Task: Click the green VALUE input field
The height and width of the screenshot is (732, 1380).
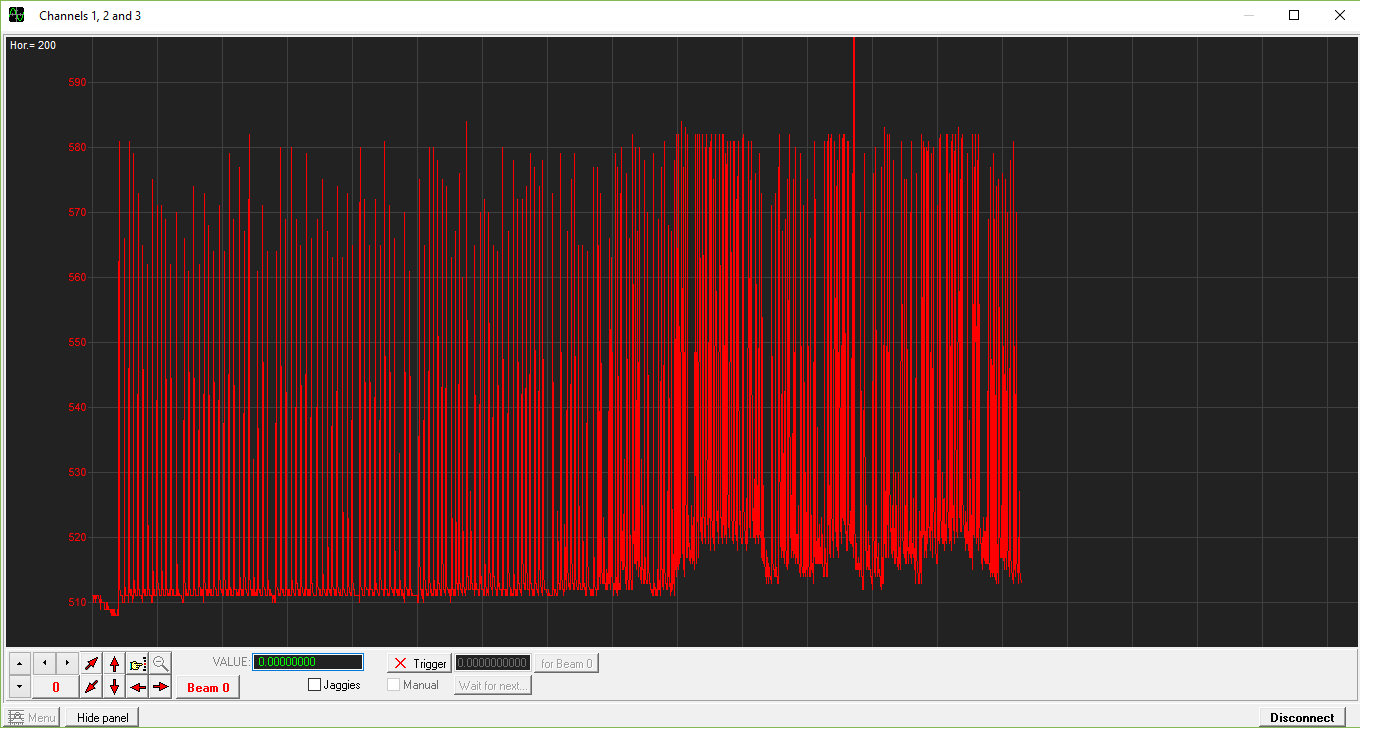Action: coord(308,662)
